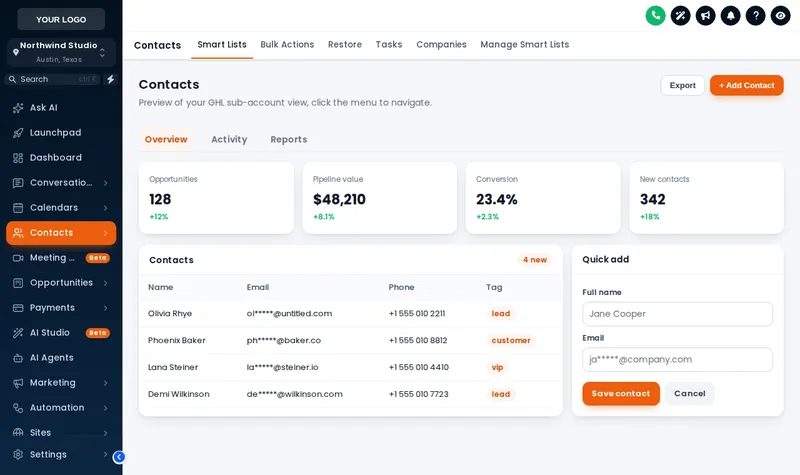
Task: Expand the Automation submenu chevron
Action: tap(106, 408)
